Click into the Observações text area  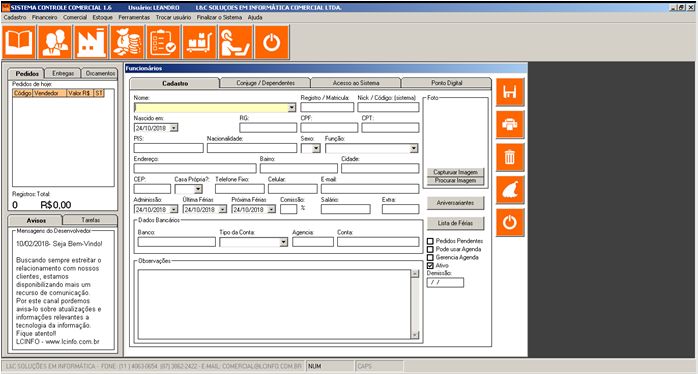coord(274,305)
